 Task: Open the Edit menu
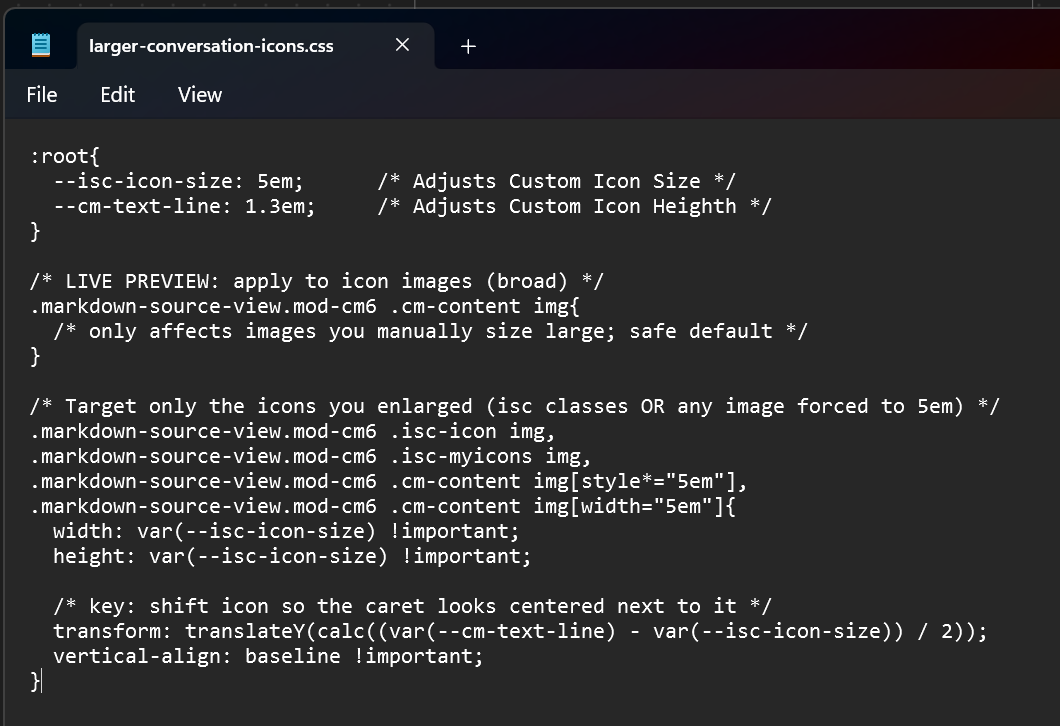(117, 94)
